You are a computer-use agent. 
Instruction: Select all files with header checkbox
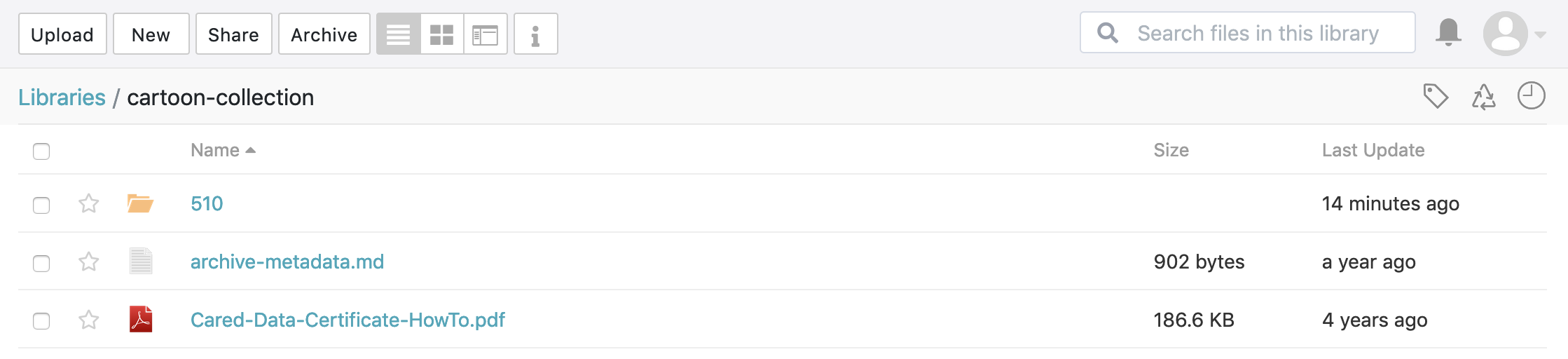pos(41,151)
